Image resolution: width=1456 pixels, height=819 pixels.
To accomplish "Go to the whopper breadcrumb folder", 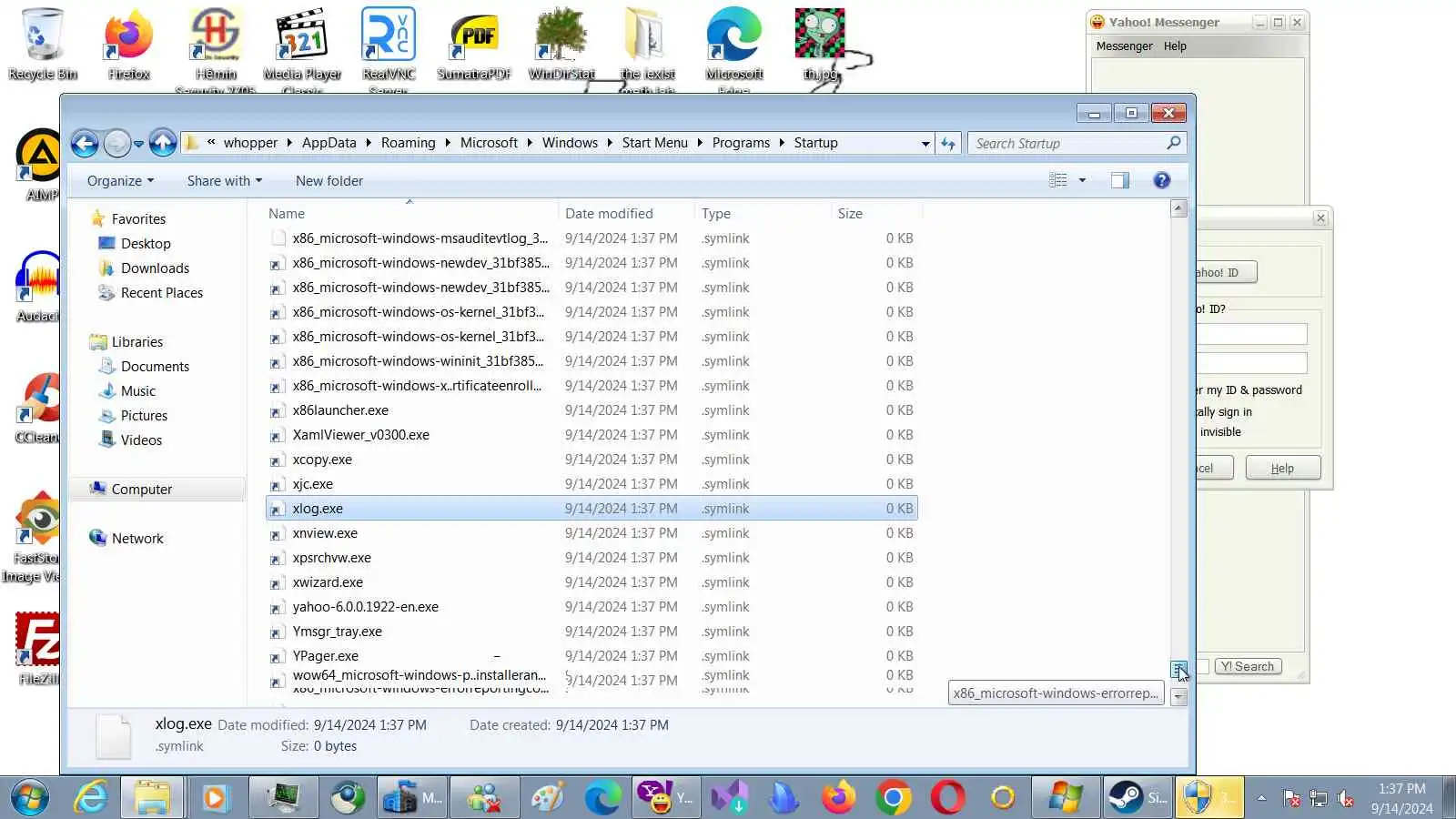I will point(250,143).
